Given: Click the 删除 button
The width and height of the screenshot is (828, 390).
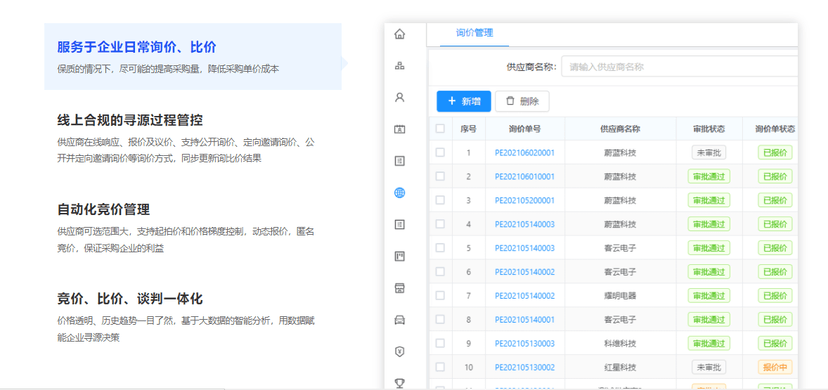Looking at the screenshot, I should [522, 101].
